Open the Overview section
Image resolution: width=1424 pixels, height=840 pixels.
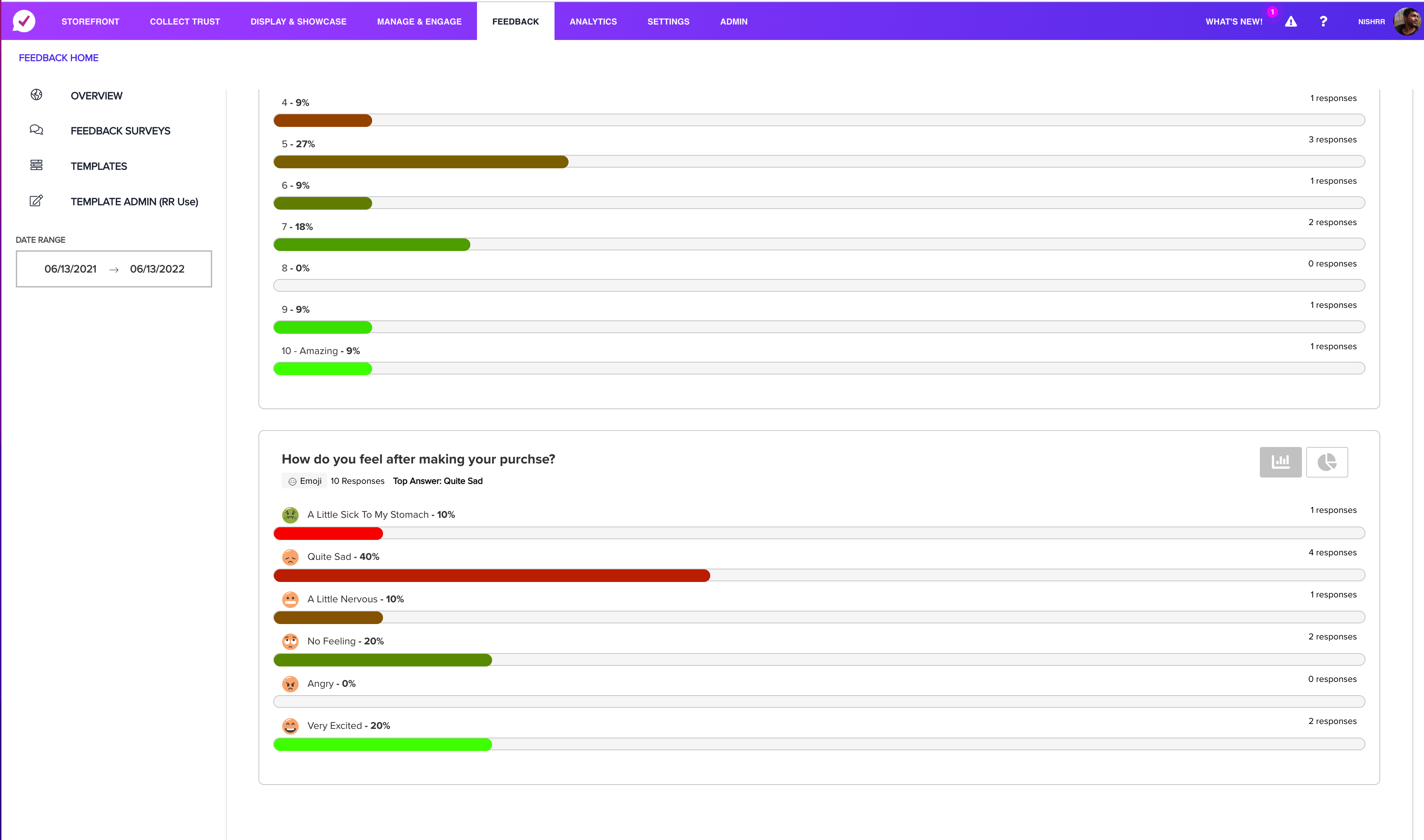[96, 96]
